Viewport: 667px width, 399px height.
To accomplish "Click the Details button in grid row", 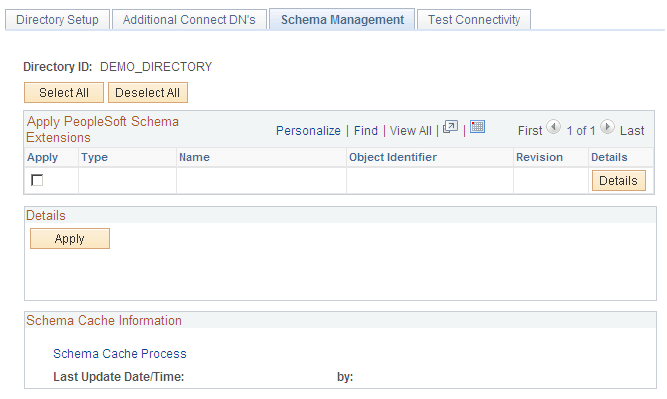I will coord(619,180).
